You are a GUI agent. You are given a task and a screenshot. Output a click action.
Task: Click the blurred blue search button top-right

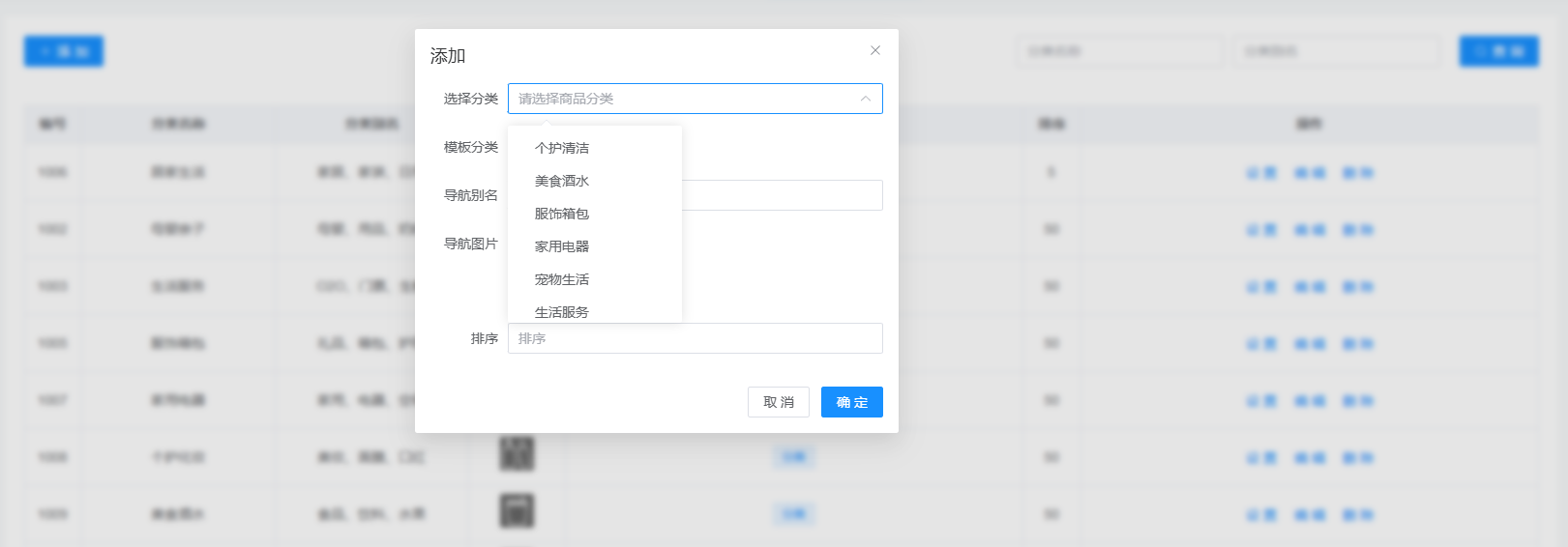(1499, 51)
